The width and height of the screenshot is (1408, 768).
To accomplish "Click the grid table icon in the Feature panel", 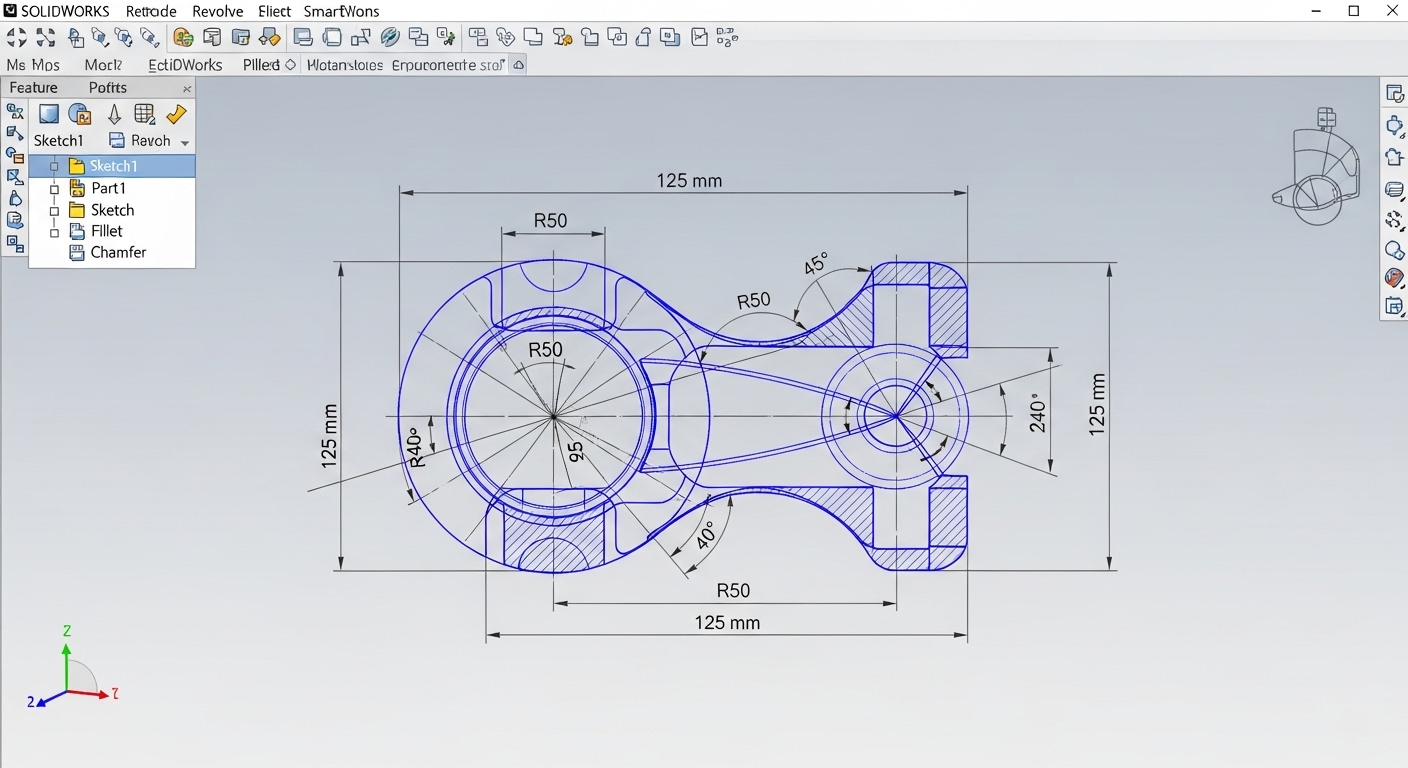I will pos(144,114).
